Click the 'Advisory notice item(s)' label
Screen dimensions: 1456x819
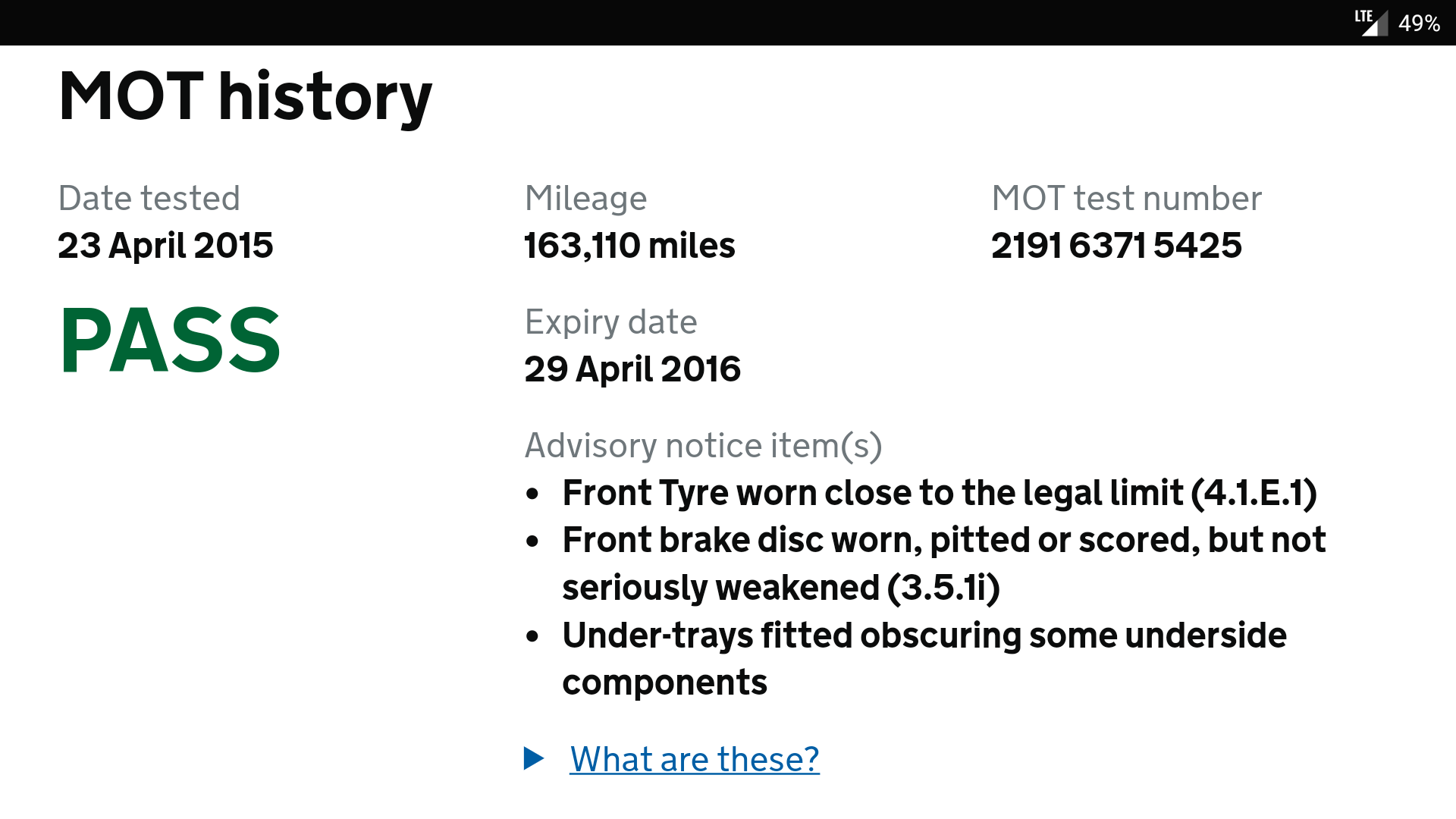pyautogui.click(x=703, y=446)
